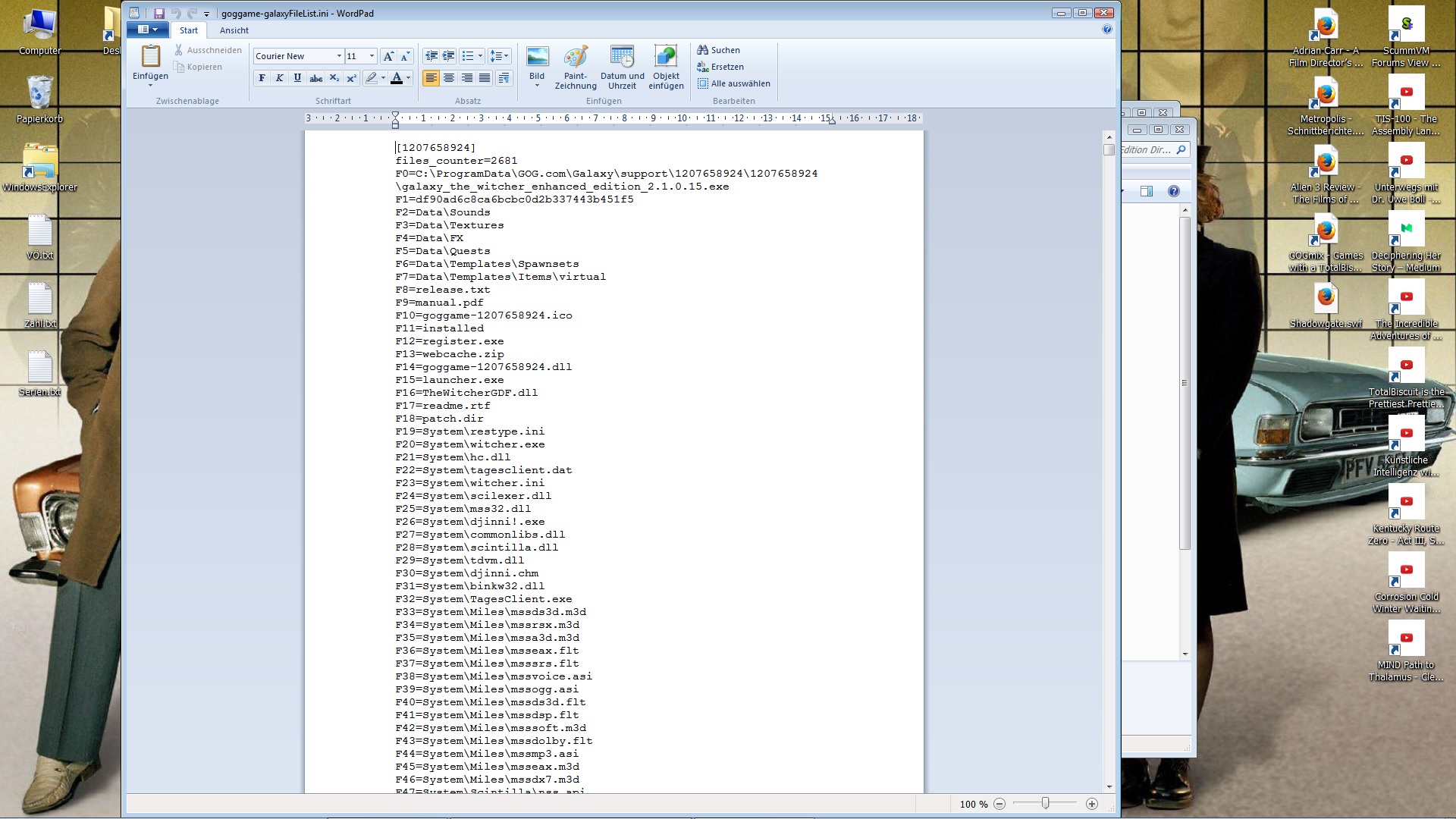Select justified text alignment
This screenshot has width=1456, height=819.
pos(484,78)
